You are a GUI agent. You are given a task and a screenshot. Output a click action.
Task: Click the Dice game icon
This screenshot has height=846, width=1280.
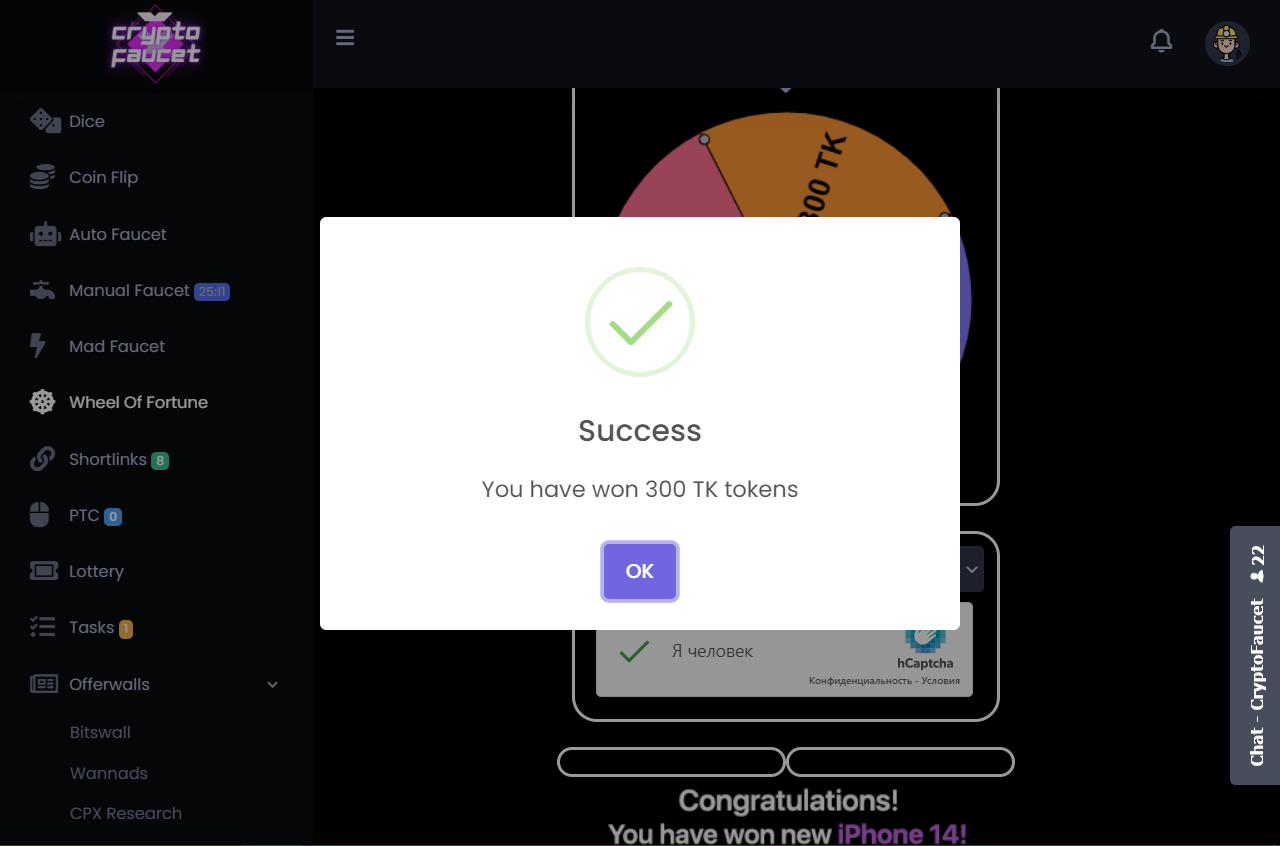(44, 121)
